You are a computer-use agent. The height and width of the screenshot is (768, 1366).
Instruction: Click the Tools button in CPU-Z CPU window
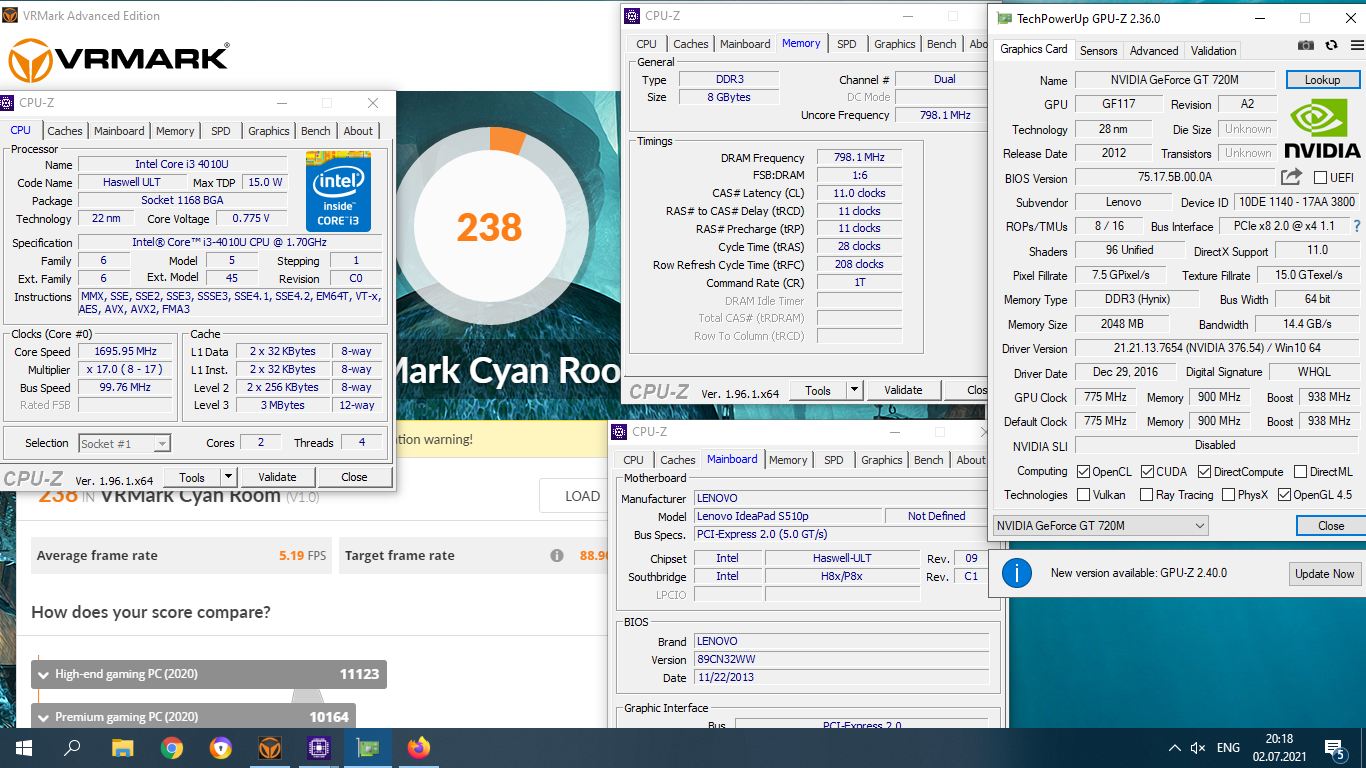tap(191, 477)
